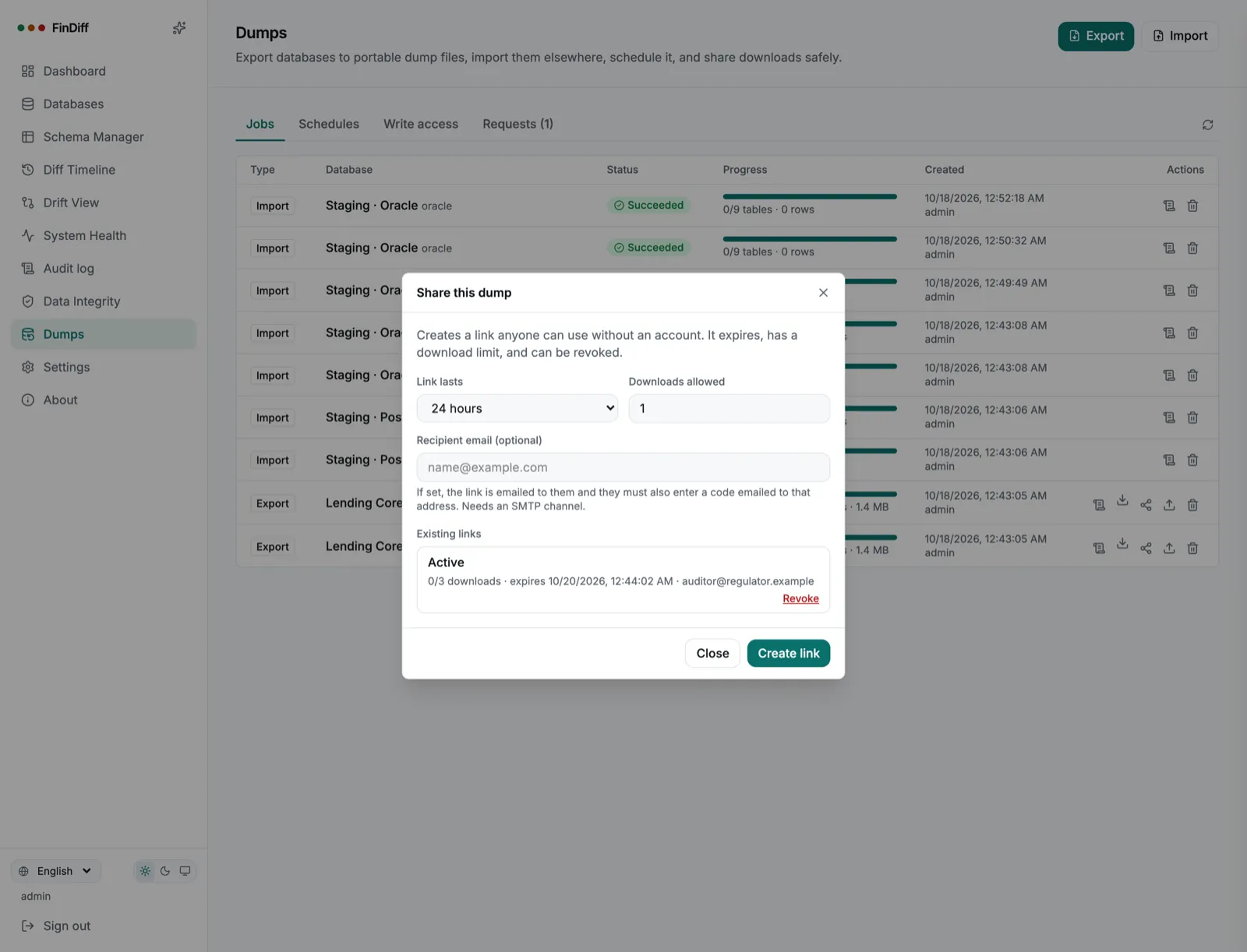Viewport: 1247px width, 952px height.
Task: Focus the Recipient email input
Action: pyautogui.click(x=623, y=467)
